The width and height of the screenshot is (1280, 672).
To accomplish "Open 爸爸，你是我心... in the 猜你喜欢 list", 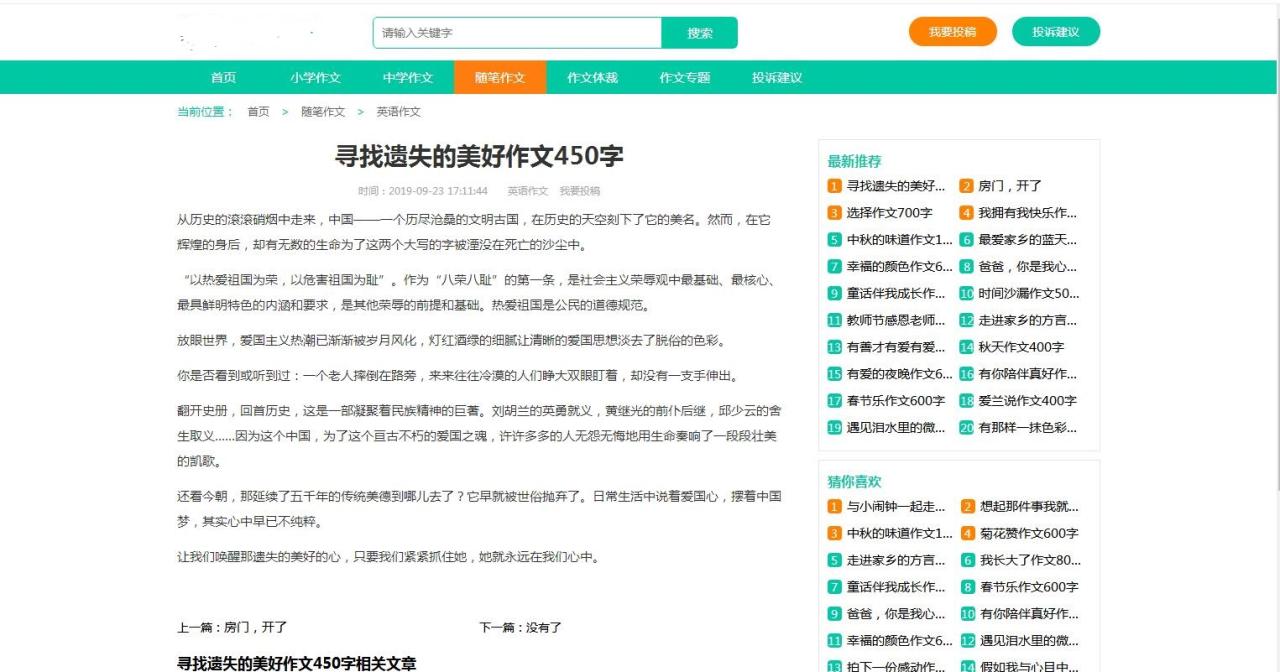I will coord(895,614).
